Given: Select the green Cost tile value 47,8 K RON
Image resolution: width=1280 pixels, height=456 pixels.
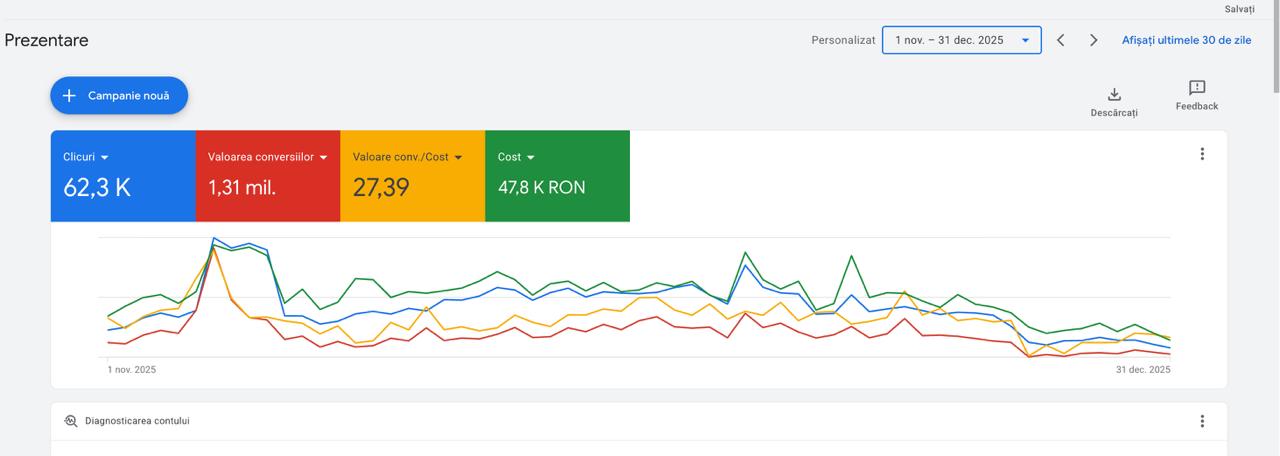Looking at the screenshot, I should tap(541, 187).
